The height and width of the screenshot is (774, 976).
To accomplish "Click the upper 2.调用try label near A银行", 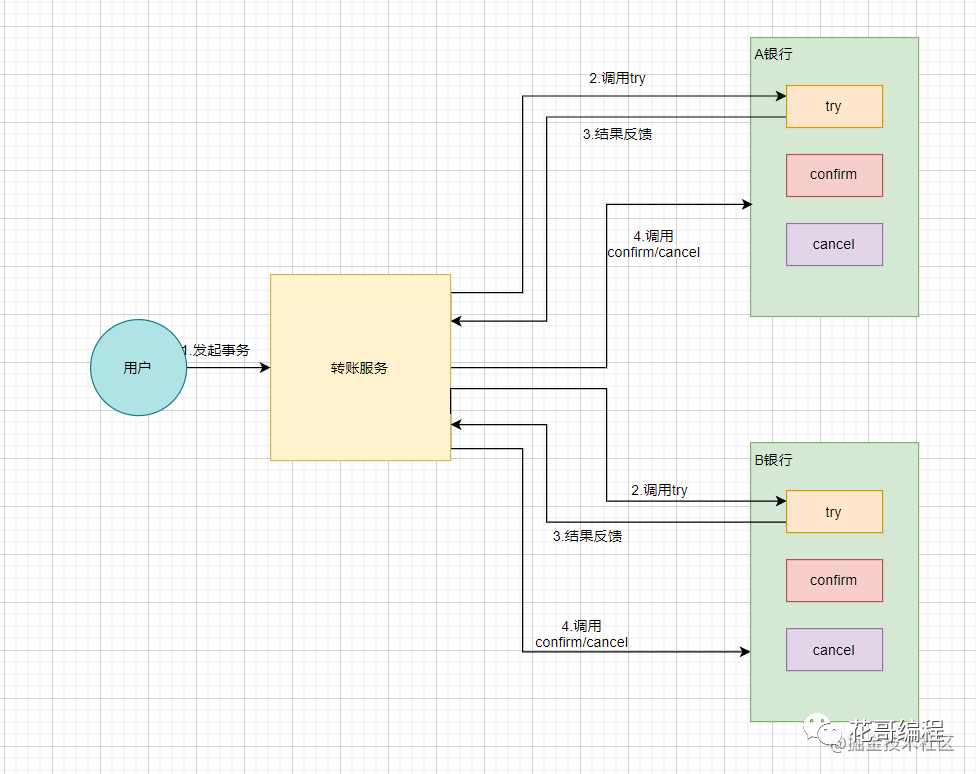I will (617, 78).
